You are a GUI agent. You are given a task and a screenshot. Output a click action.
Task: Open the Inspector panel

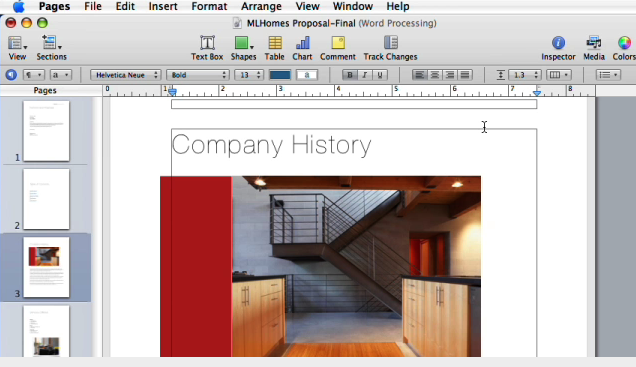[558, 48]
